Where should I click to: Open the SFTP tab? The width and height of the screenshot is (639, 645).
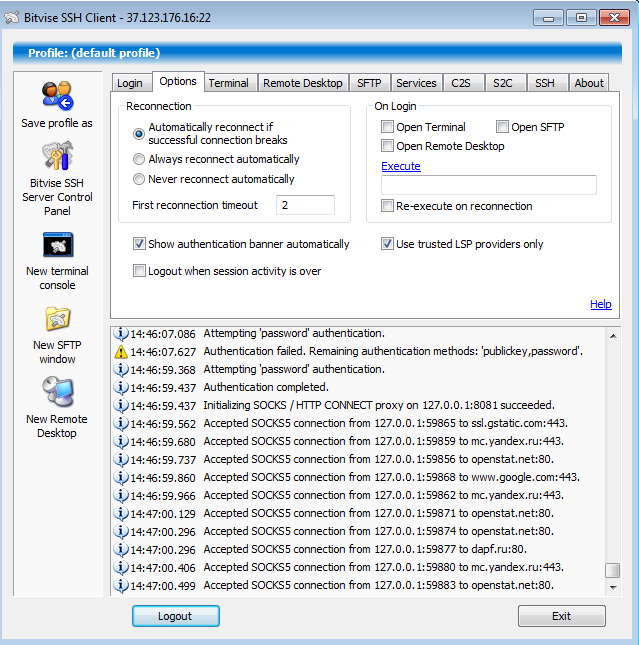[369, 83]
